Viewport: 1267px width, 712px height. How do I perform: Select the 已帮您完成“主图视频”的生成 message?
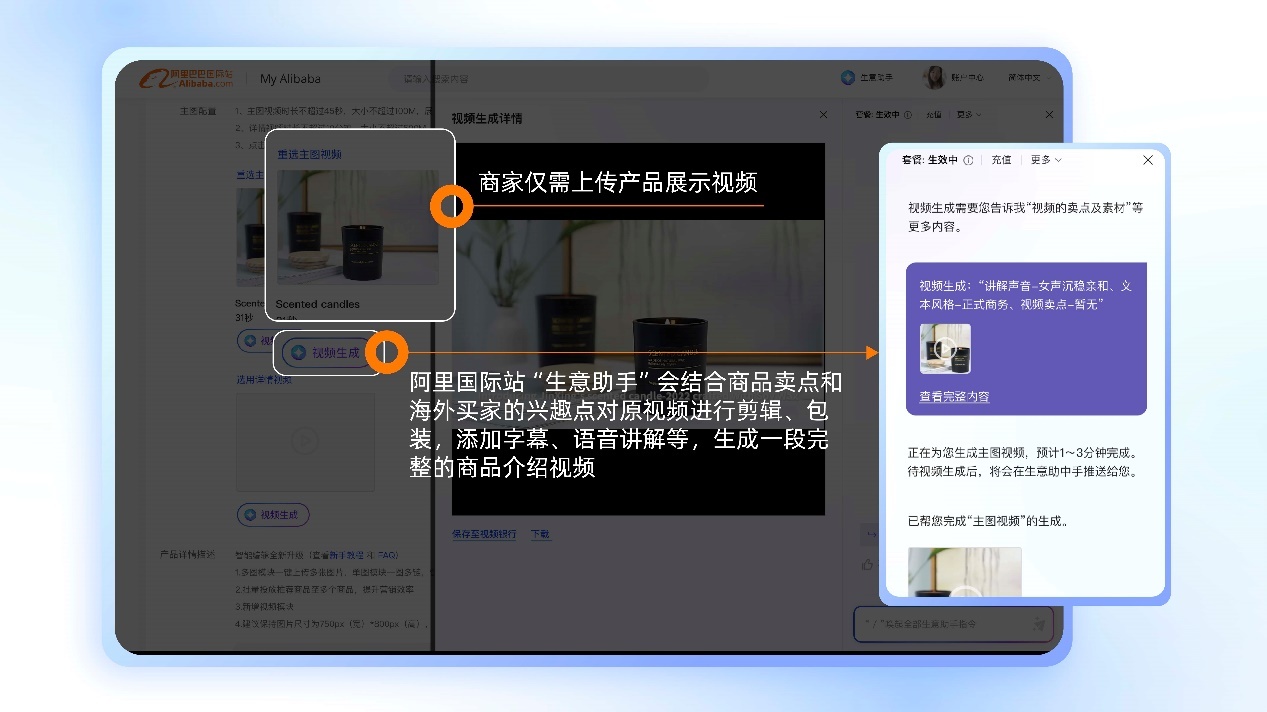(987, 521)
